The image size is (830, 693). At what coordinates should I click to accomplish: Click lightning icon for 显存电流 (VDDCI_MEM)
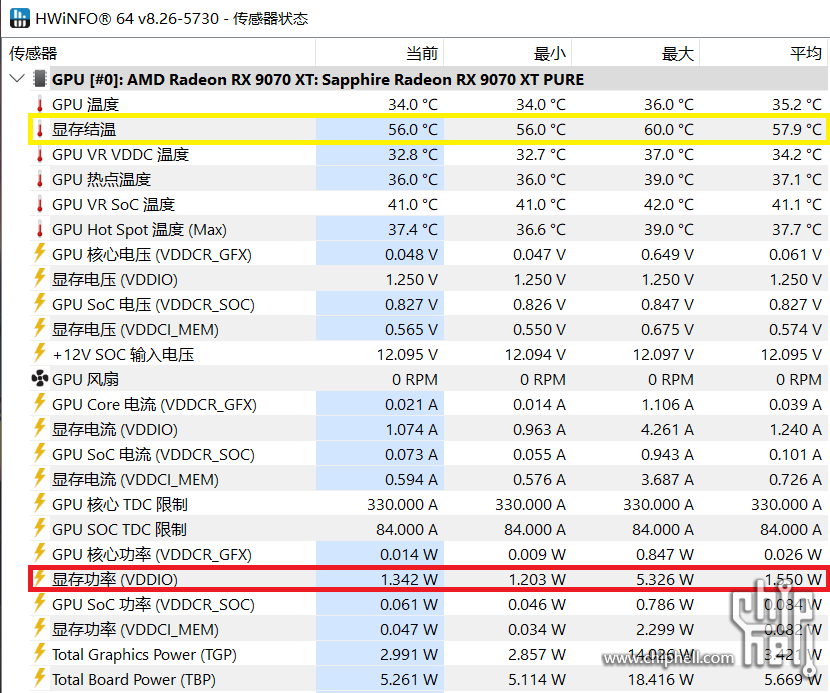click(39, 478)
